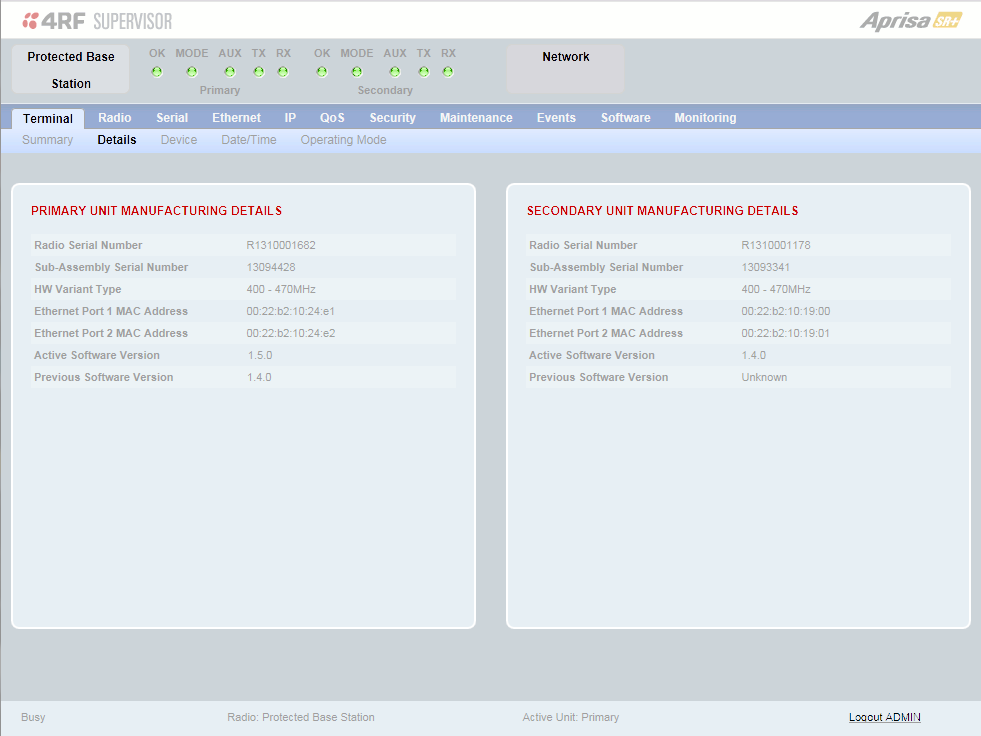Open the Security tab
This screenshot has height=736, width=981.
point(392,118)
